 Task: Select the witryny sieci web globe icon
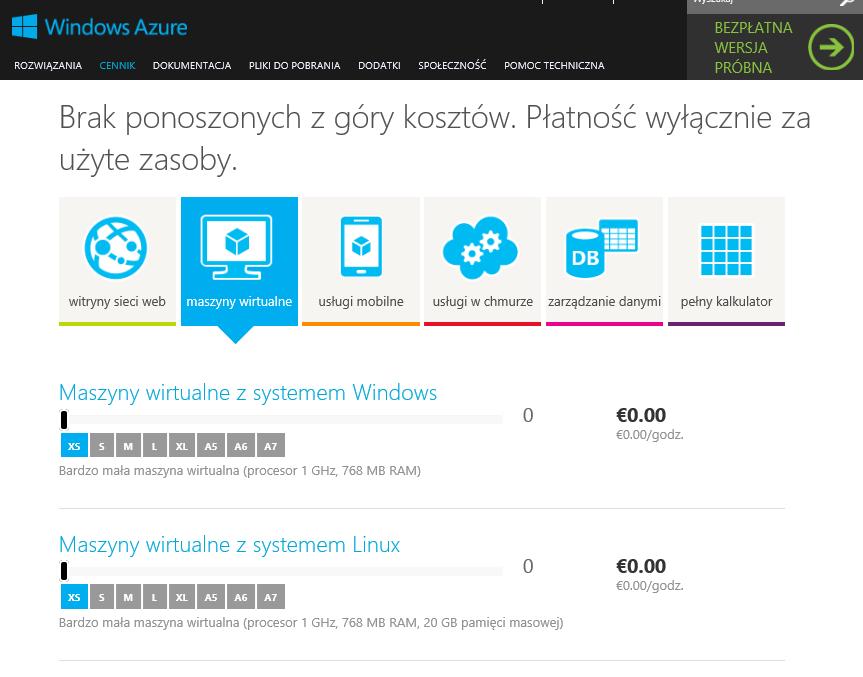[116, 248]
